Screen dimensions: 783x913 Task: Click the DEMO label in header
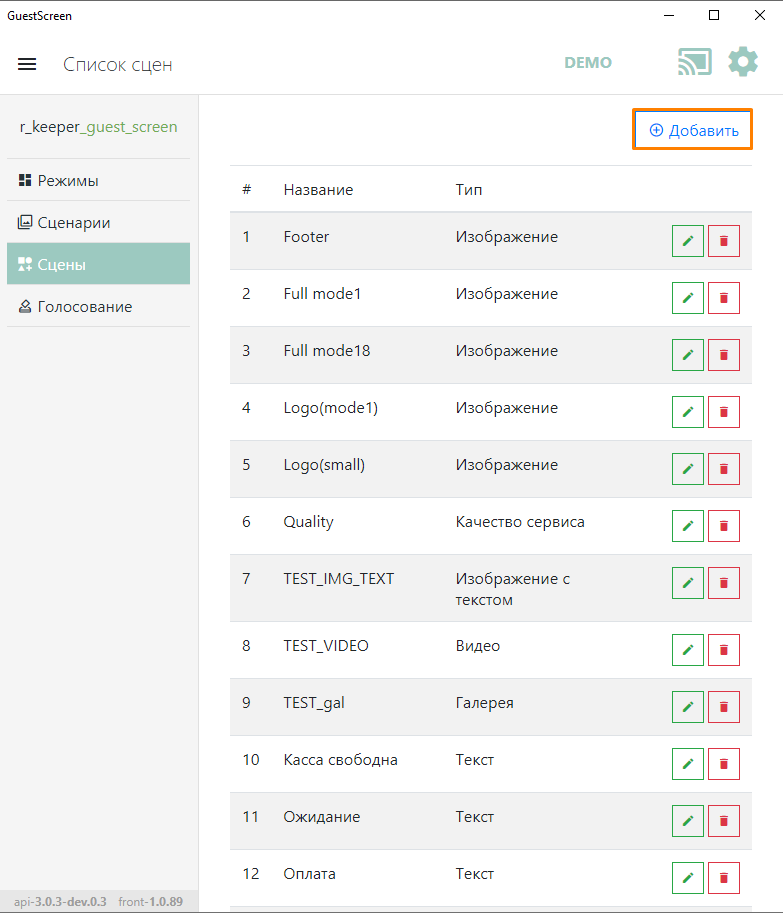tap(588, 62)
